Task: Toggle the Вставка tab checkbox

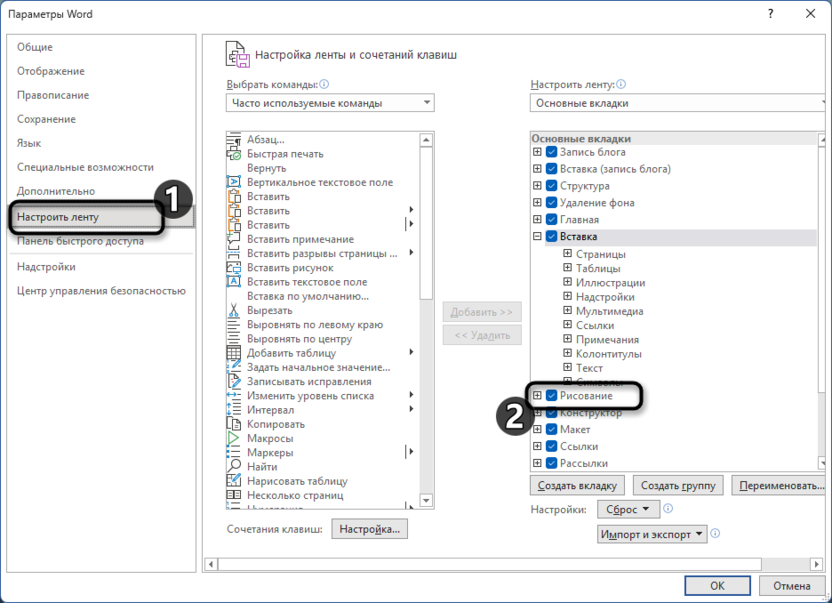Action: click(x=552, y=236)
